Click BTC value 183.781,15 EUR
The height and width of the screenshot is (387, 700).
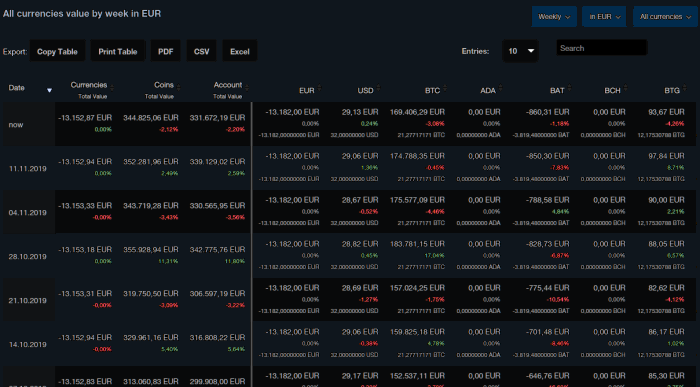(417, 244)
